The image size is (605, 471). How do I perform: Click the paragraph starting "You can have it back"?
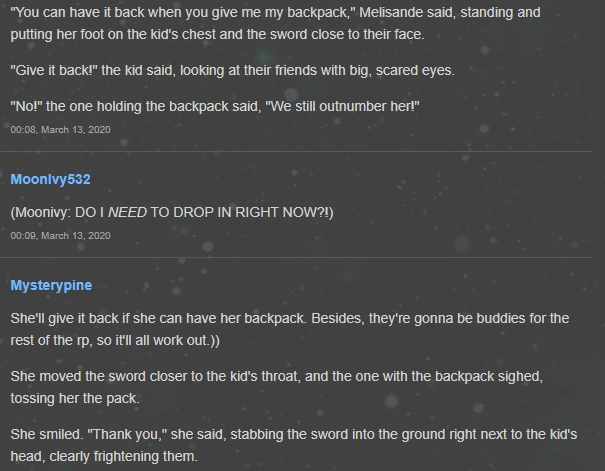[275, 23]
